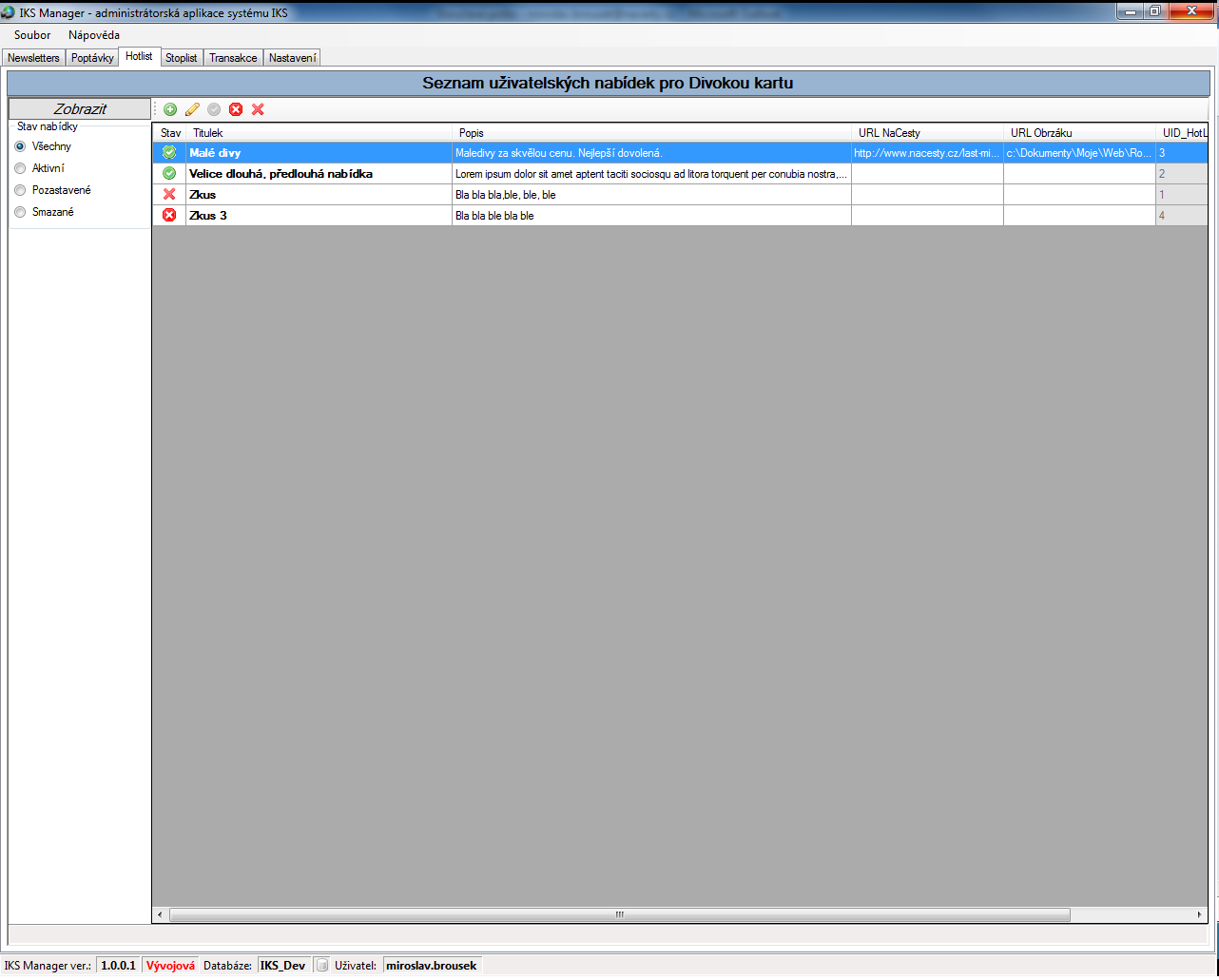Select the Zkus title cell
The image size is (1219, 980).
coord(319,194)
